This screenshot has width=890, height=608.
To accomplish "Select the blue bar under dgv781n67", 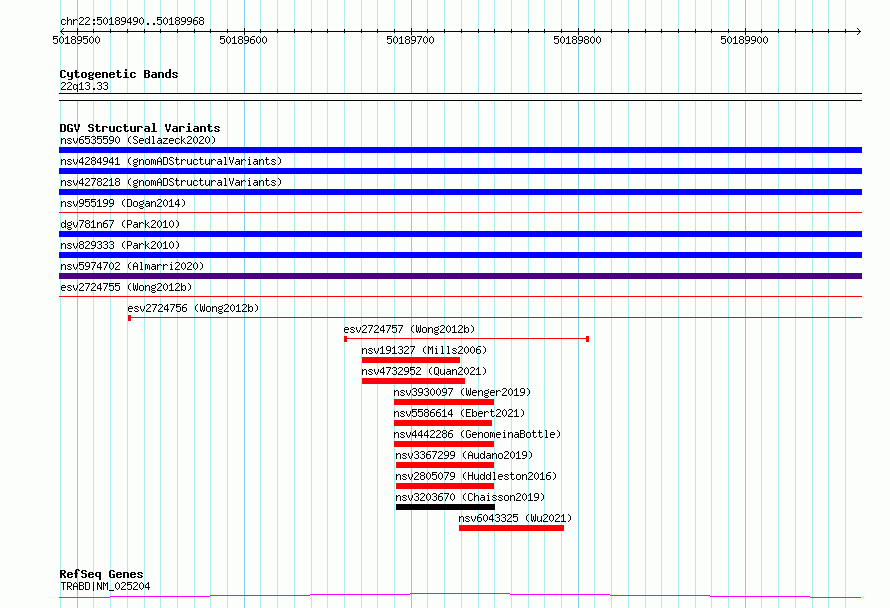I will click(460, 234).
